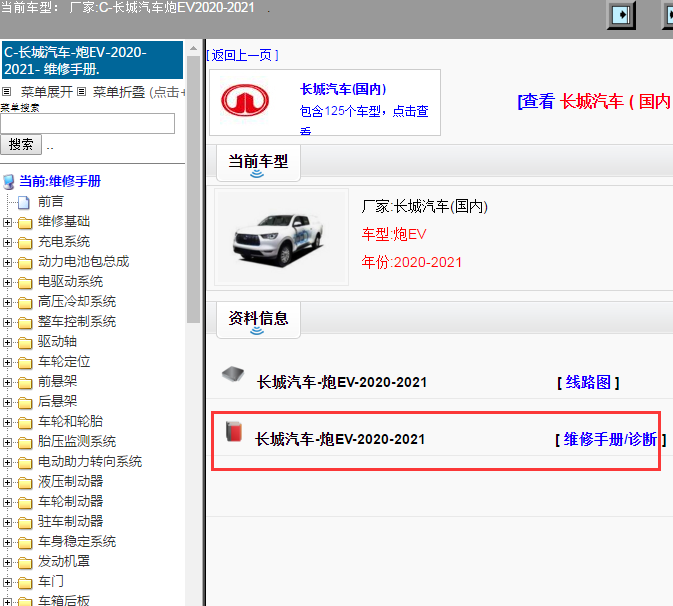Viewport: 673px width, 606px height.
Task: Click the 当前:维修手册 root icon
Action: click(x=8, y=182)
